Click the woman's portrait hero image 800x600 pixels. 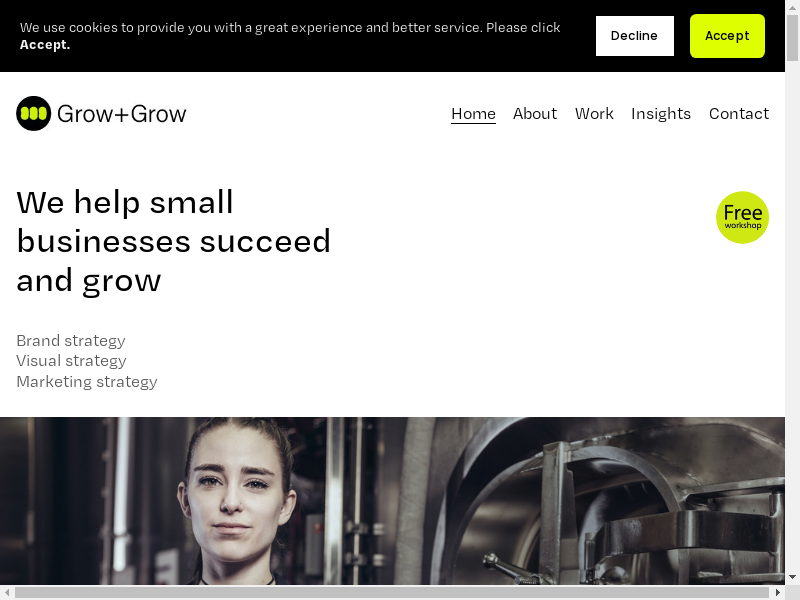click(x=392, y=501)
